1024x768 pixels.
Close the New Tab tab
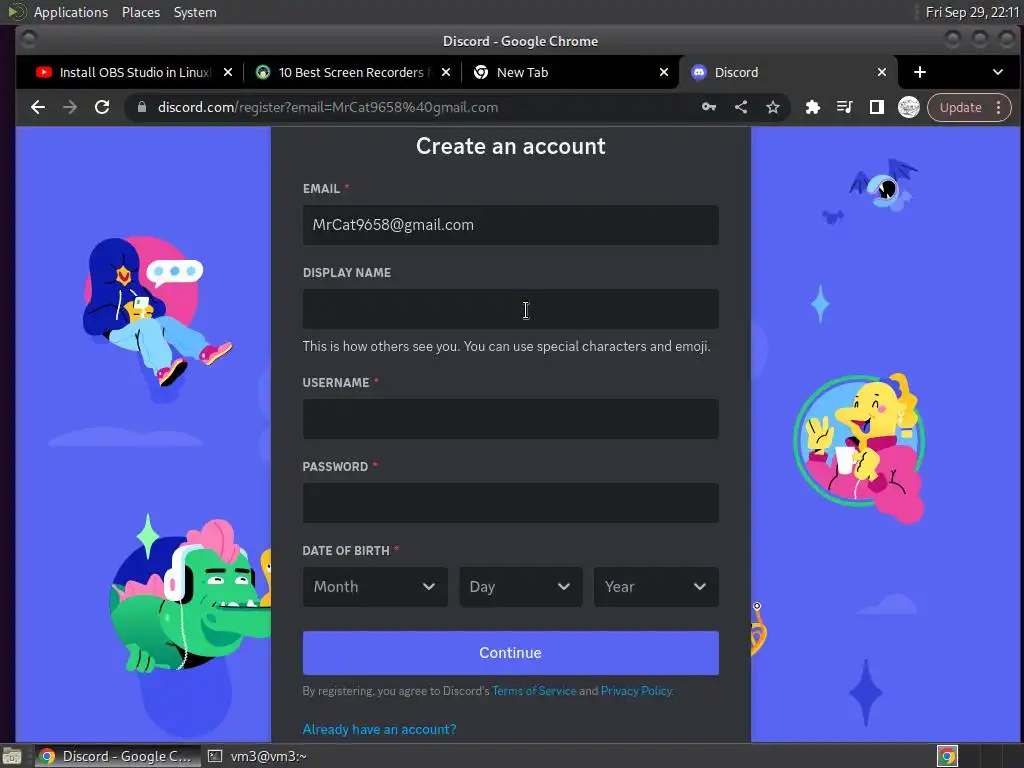point(664,72)
